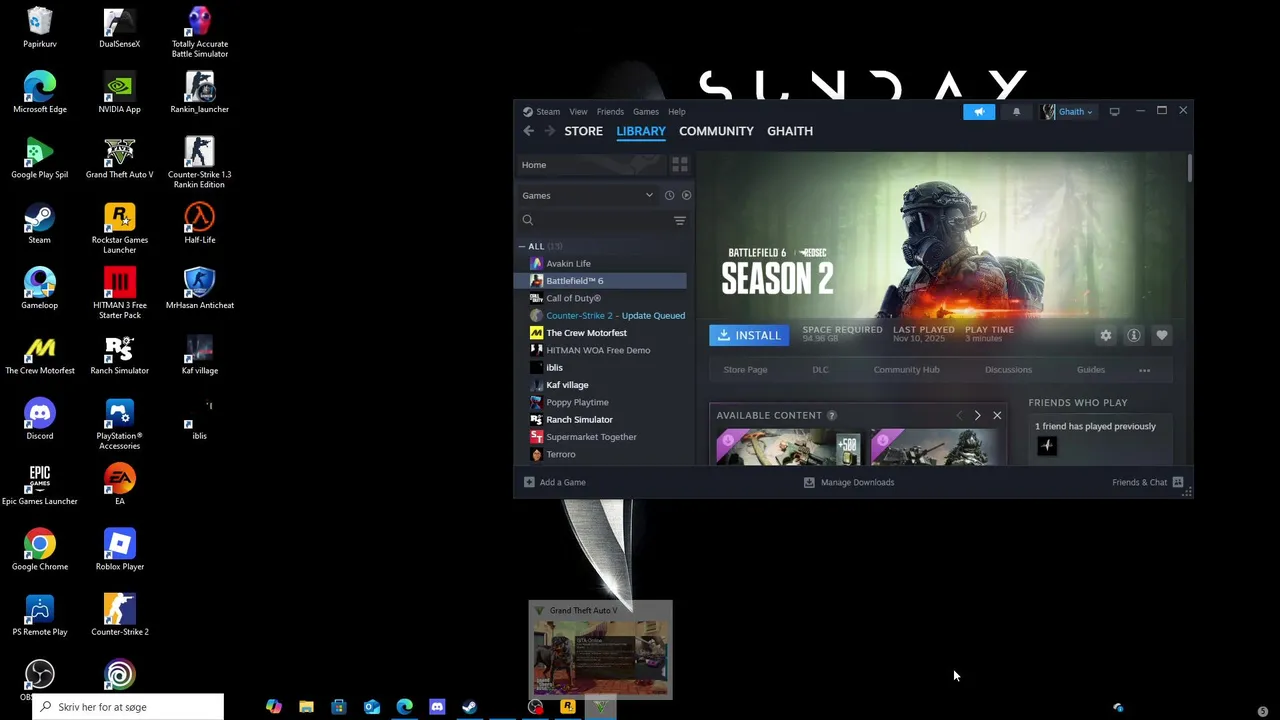
Task: Switch to the LIBRARY tab
Action: coord(641,131)
